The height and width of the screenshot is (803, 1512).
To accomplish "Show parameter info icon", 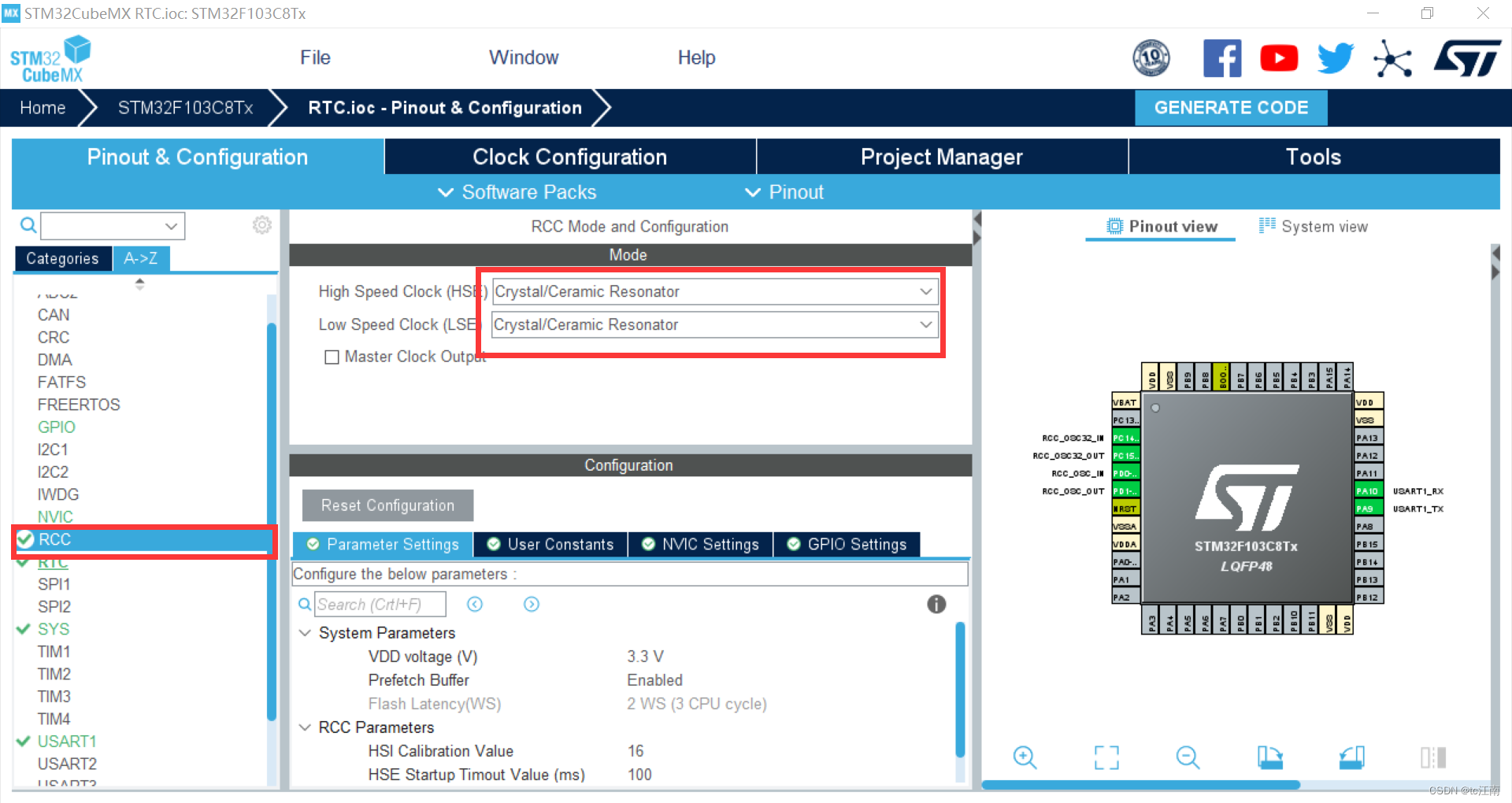I will 936,604.
